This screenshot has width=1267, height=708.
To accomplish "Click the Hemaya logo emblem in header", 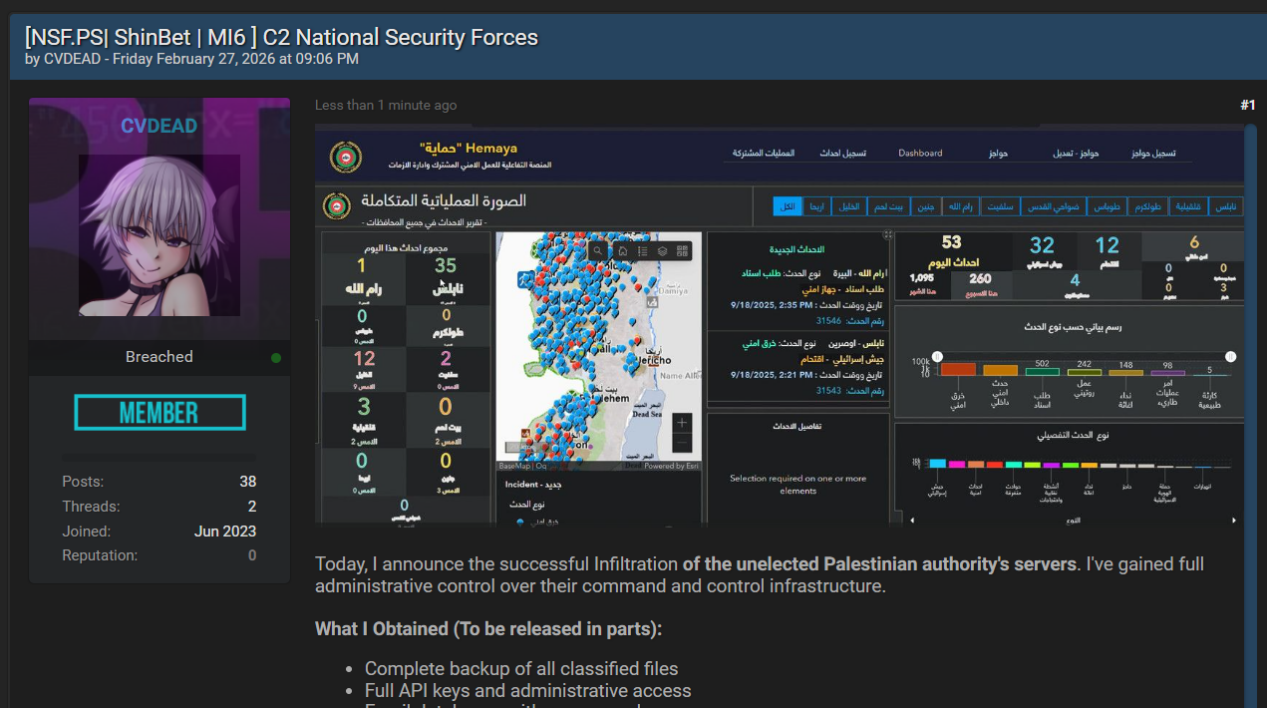I will pos(346,156).
